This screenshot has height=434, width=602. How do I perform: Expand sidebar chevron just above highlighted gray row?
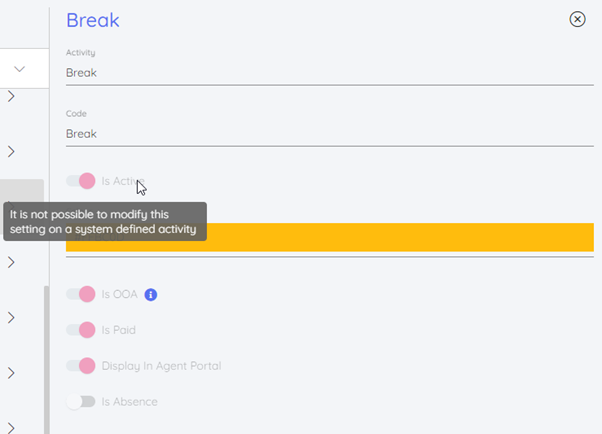tap(11, 152)
